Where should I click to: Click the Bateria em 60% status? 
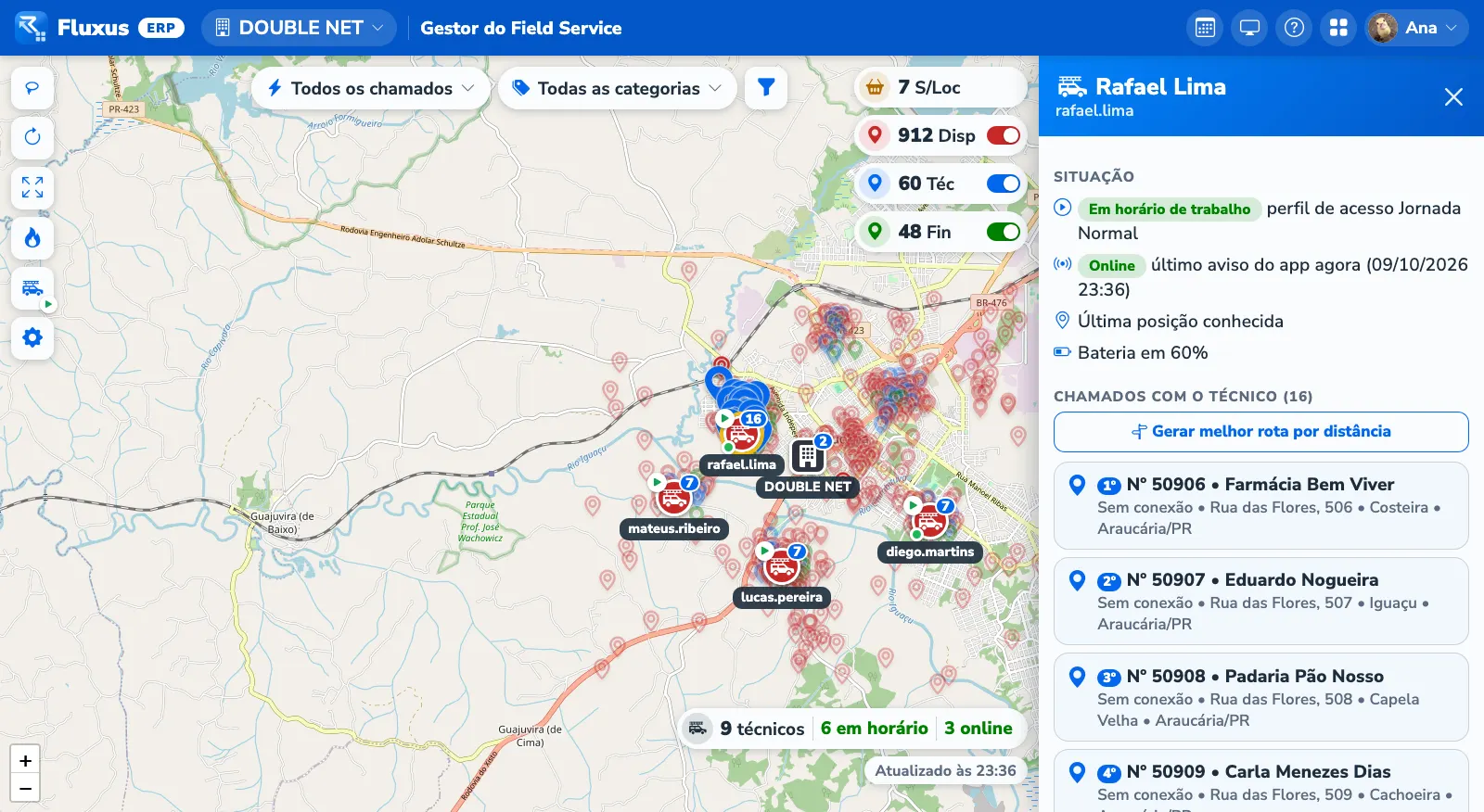(1143, 353)
